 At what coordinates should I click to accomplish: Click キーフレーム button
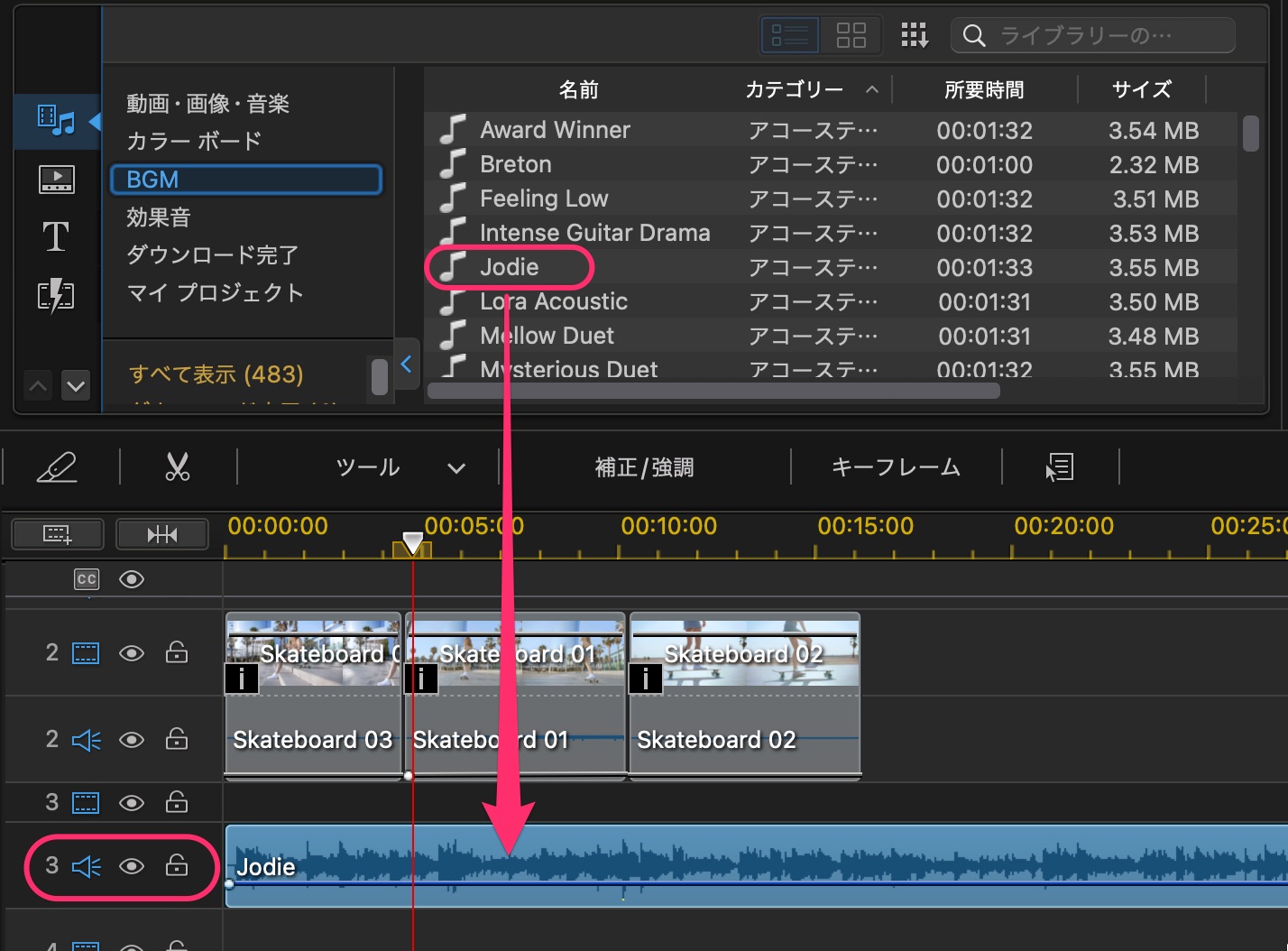(x=896, y=466)
